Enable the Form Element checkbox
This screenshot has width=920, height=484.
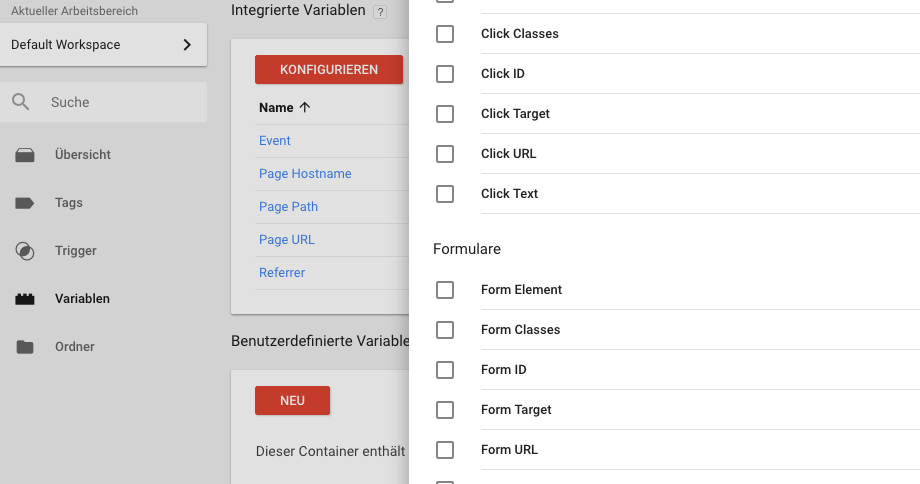pyautogui.click(x=445, y=290)
